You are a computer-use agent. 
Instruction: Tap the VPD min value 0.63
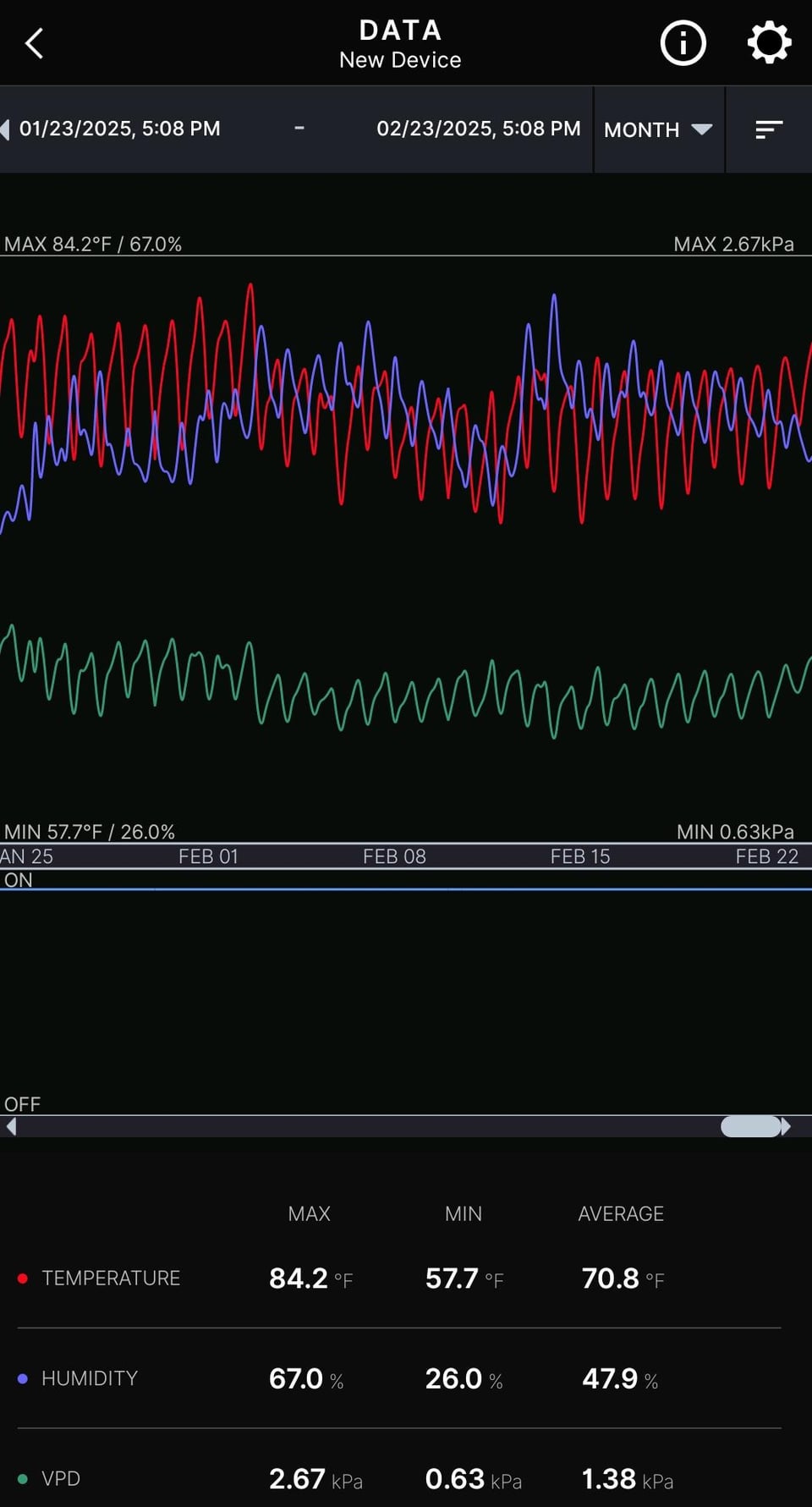point(454,1479)
